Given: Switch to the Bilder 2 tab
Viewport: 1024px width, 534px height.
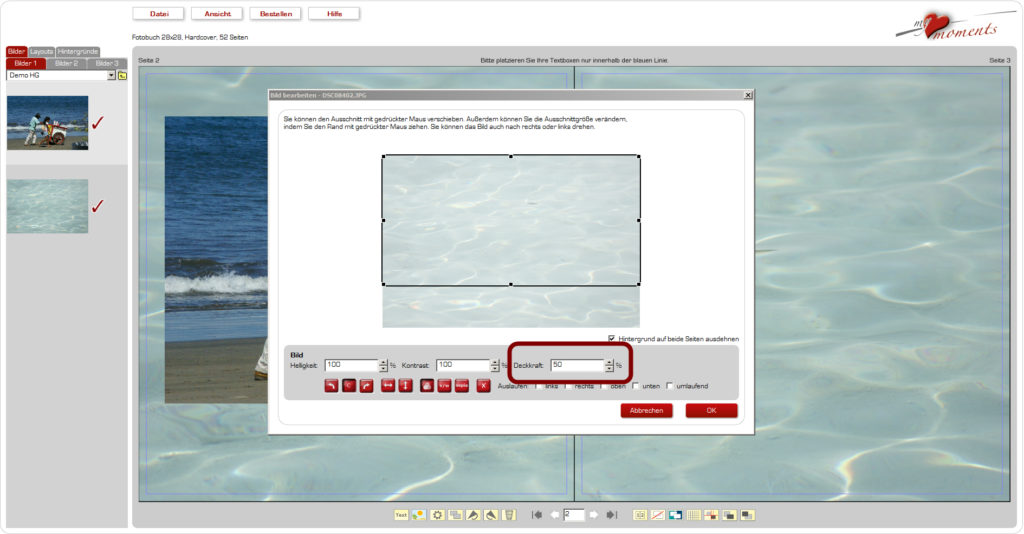Looking at the screenshot, I should click(x=66, y=63).
